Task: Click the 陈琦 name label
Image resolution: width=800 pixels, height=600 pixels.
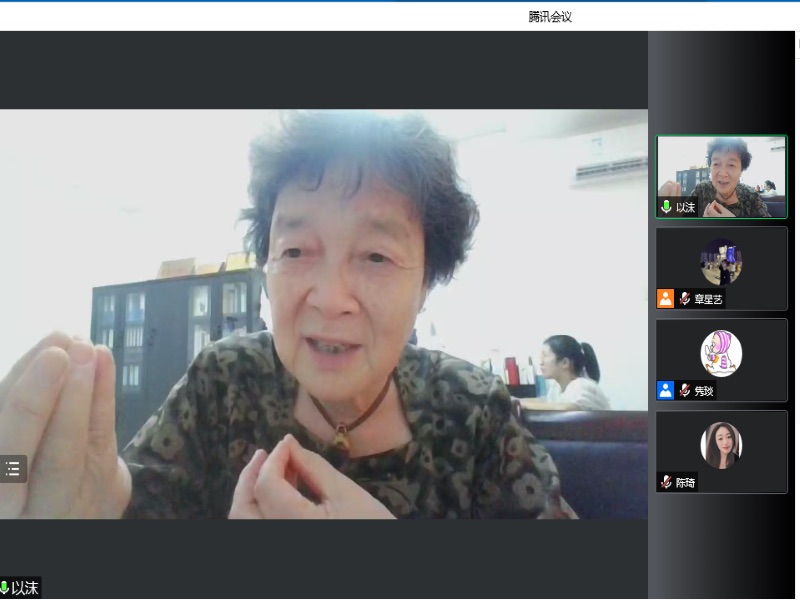Action: (685, 483)
